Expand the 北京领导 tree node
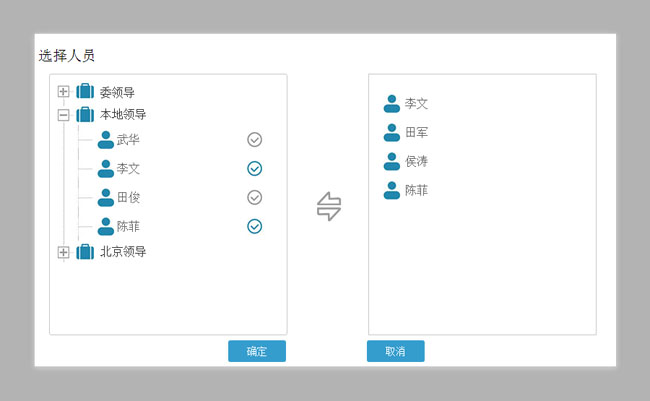The height and width of the screenshot is (401, 650). coord(64,252)
